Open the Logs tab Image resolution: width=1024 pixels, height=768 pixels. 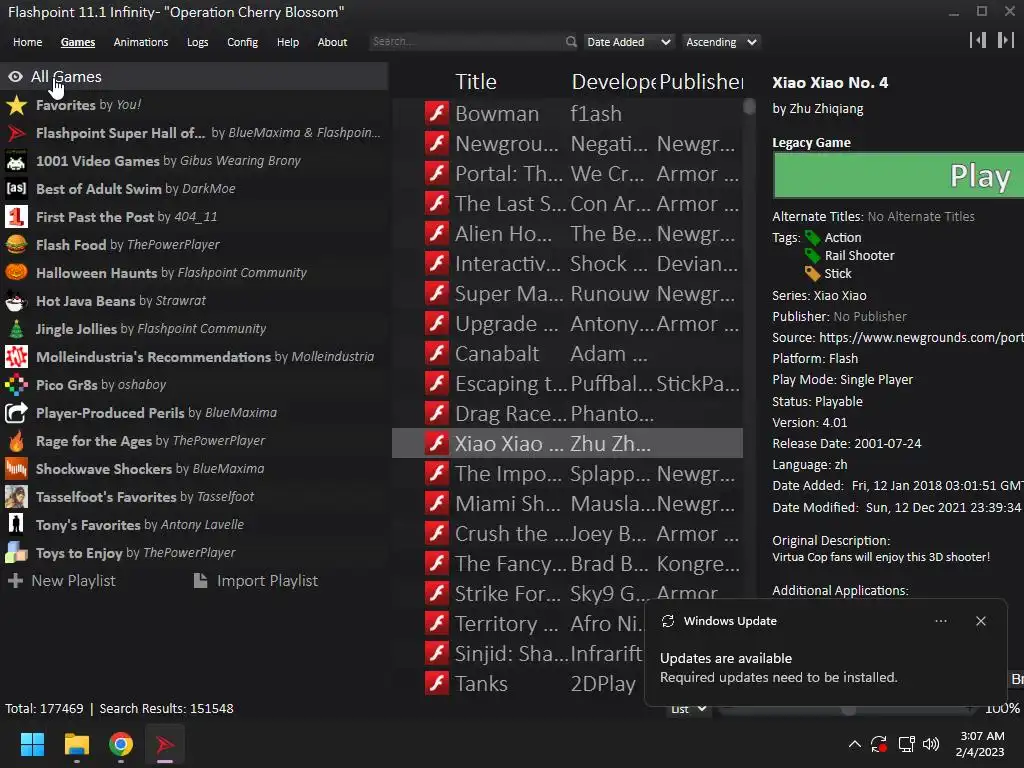coord(198,42)
